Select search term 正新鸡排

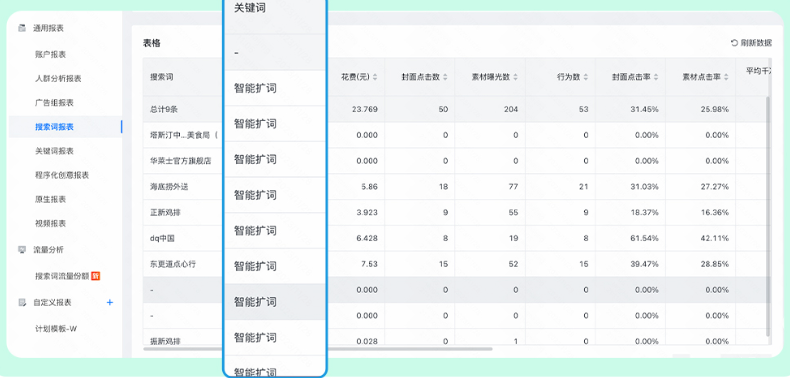[x=165, y=213]
